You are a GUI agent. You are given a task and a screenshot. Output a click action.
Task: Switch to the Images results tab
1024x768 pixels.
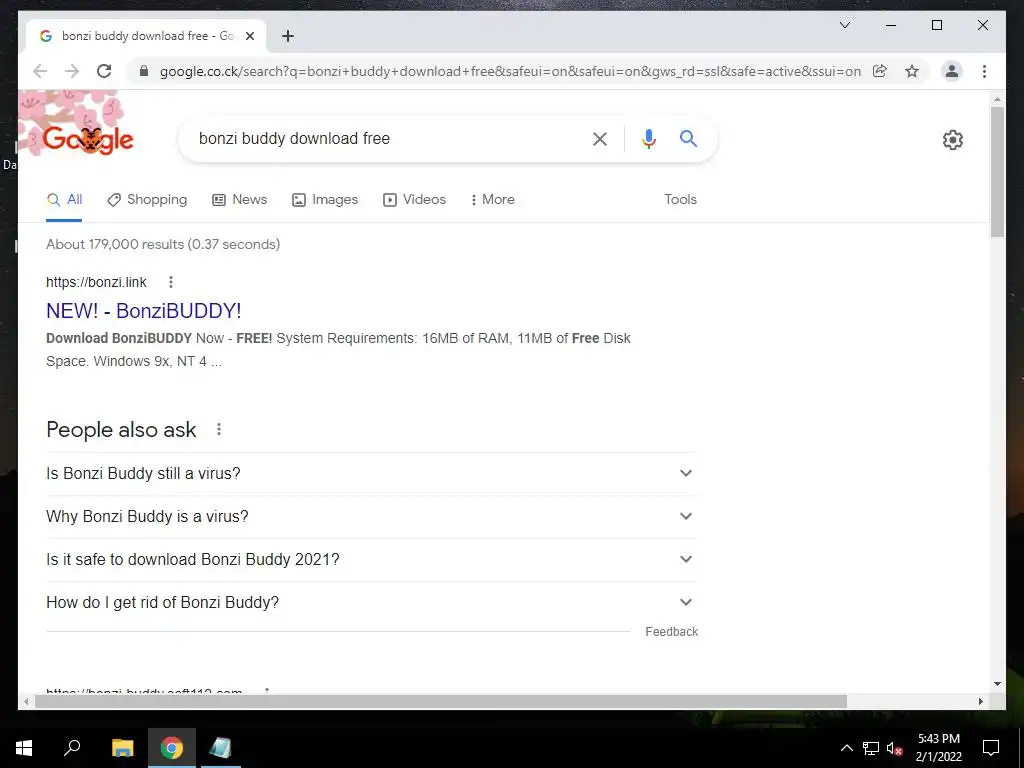pyautogui.click(x=325, y=200)
